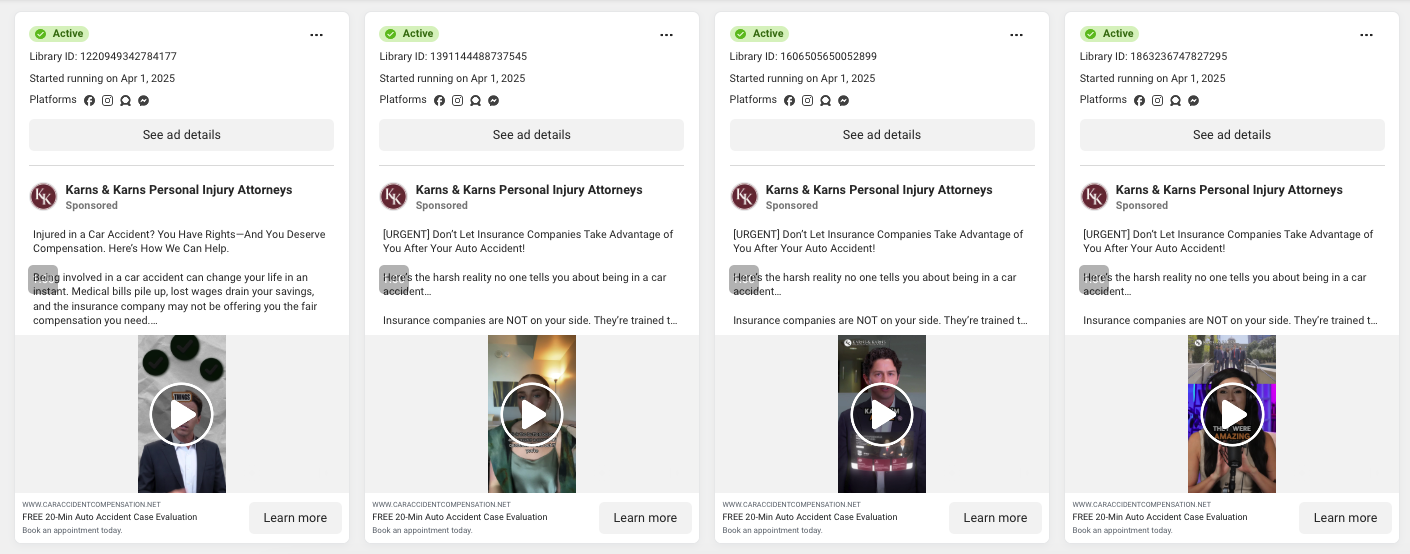Open three-dot menu for ad 1220949342784177

(316, 35)
